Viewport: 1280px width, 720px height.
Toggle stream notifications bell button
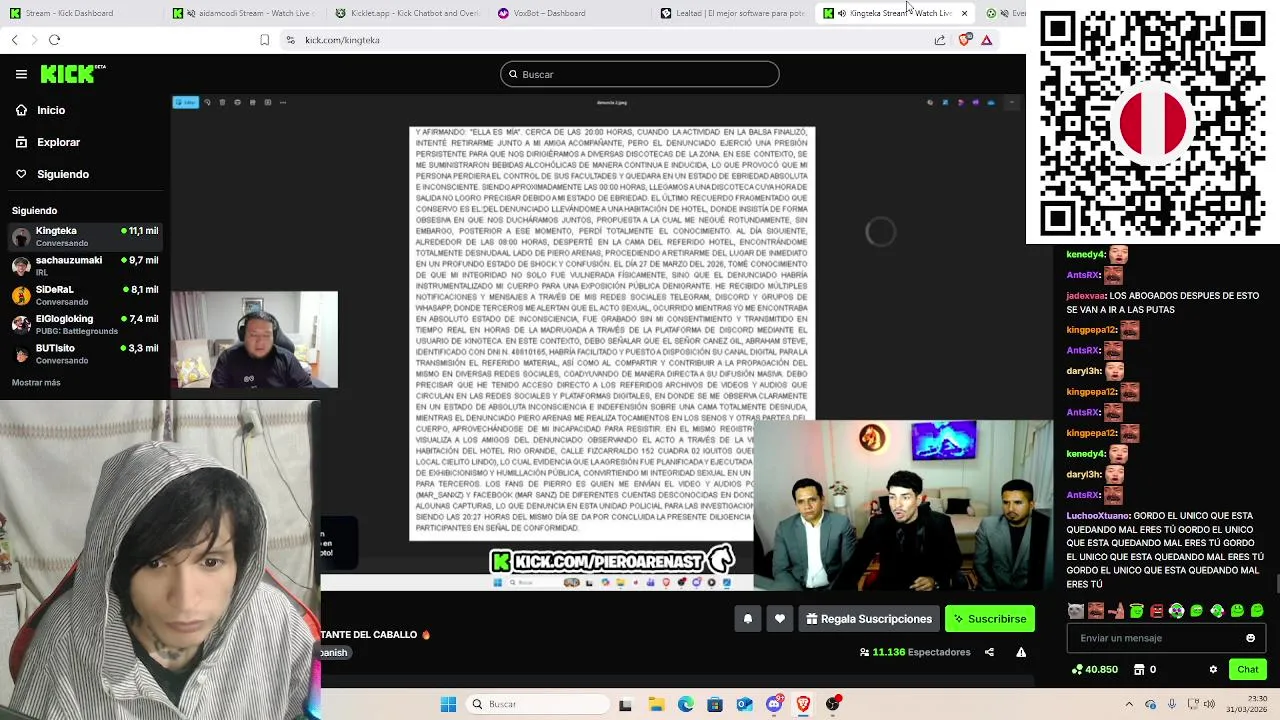coord(747,619)
